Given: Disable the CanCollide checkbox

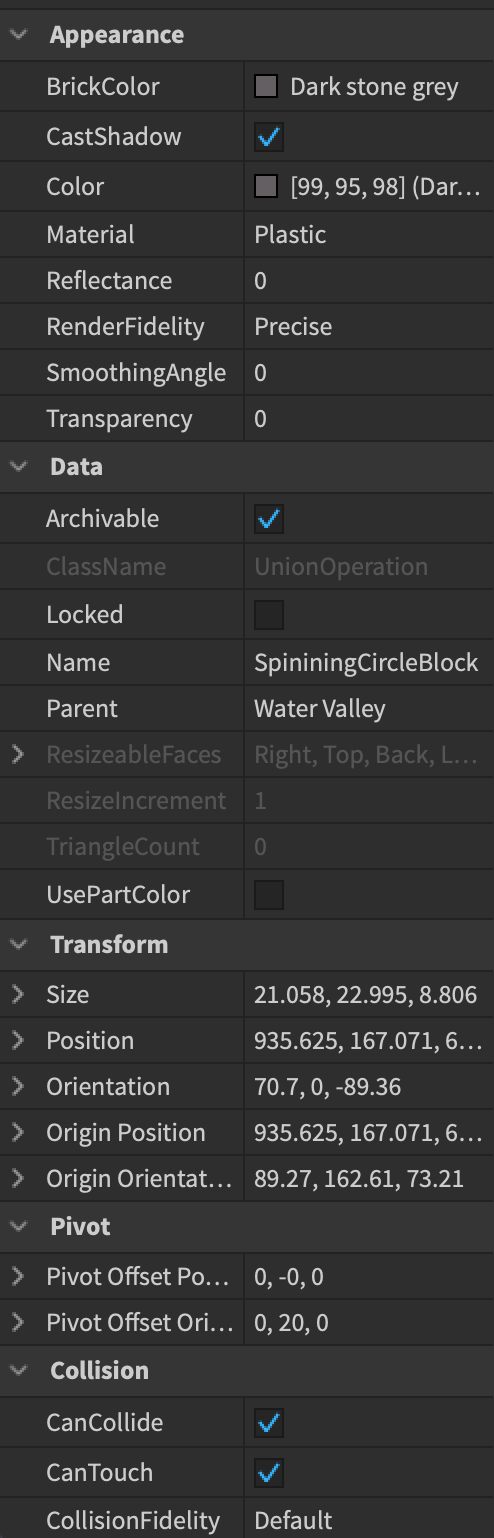Looking at the screenshot, I should click(x=269, y=1423).
